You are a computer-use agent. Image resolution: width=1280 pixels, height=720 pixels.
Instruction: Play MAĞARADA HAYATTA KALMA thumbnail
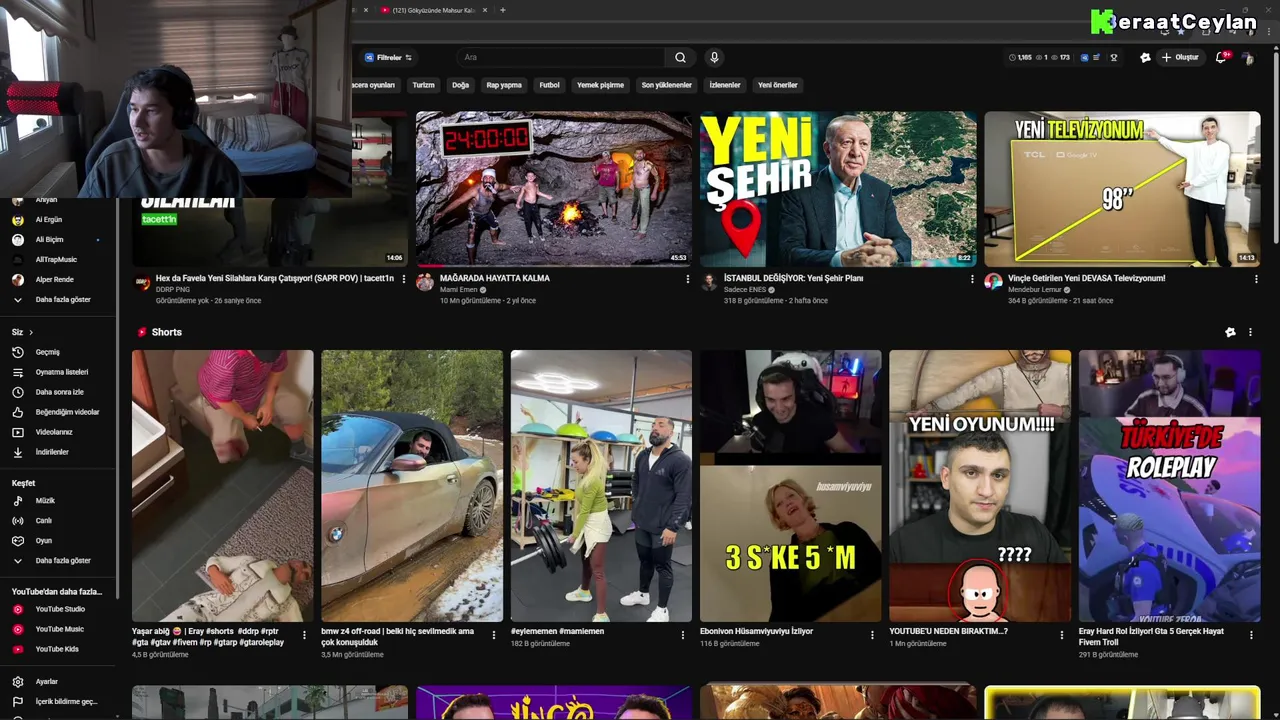pyautogui.click(x=554, y=188)
